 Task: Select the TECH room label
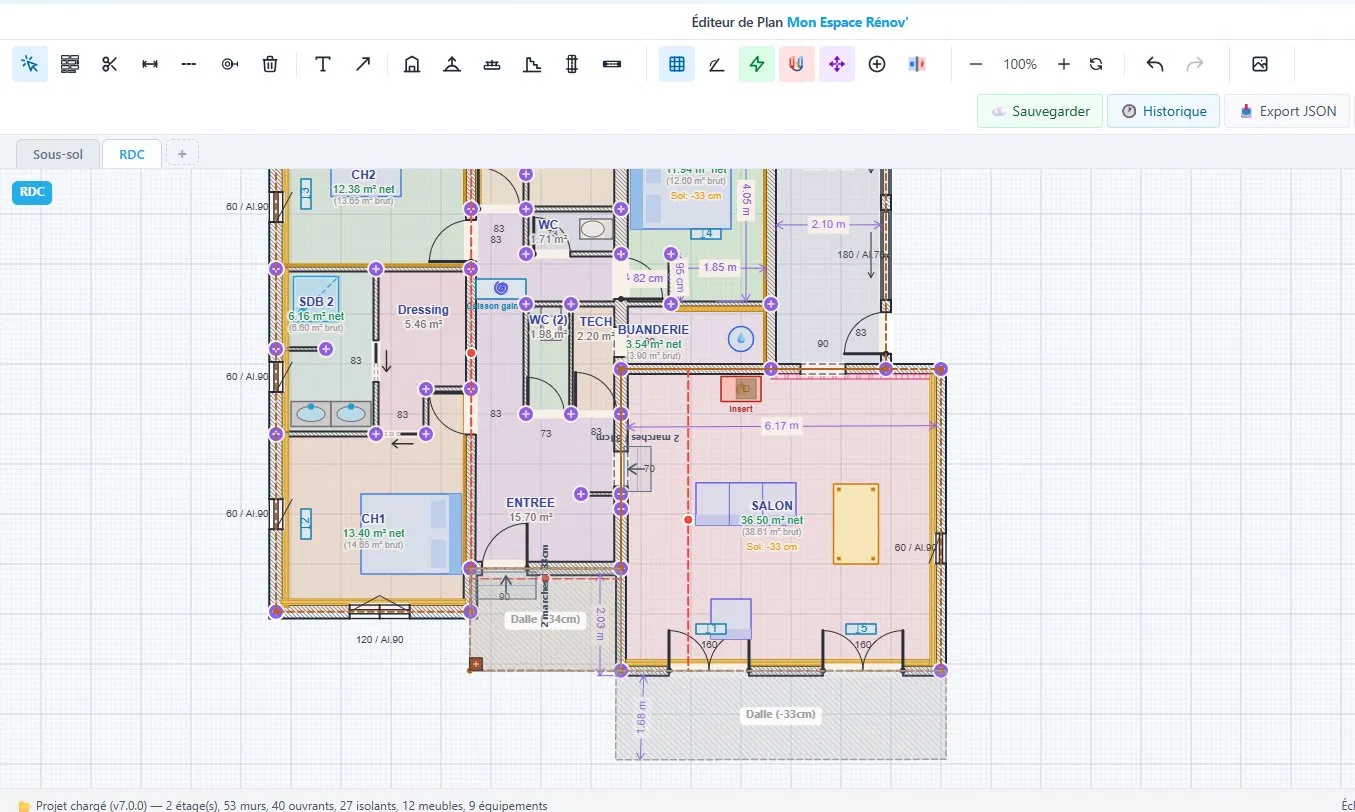pyautogui.click(x=596, y=322)
